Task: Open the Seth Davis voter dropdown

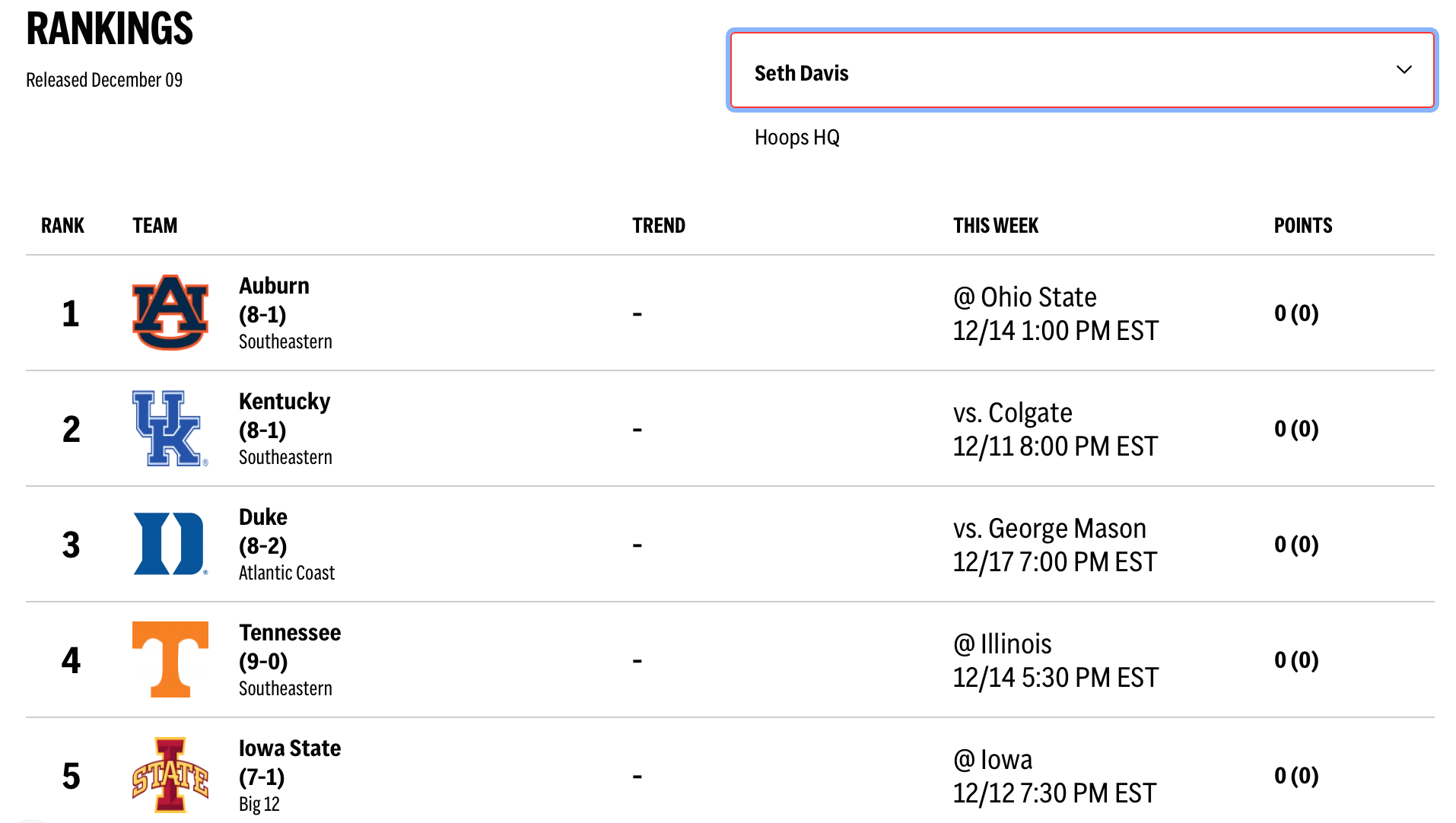Action: click(x=1081, y=71)
